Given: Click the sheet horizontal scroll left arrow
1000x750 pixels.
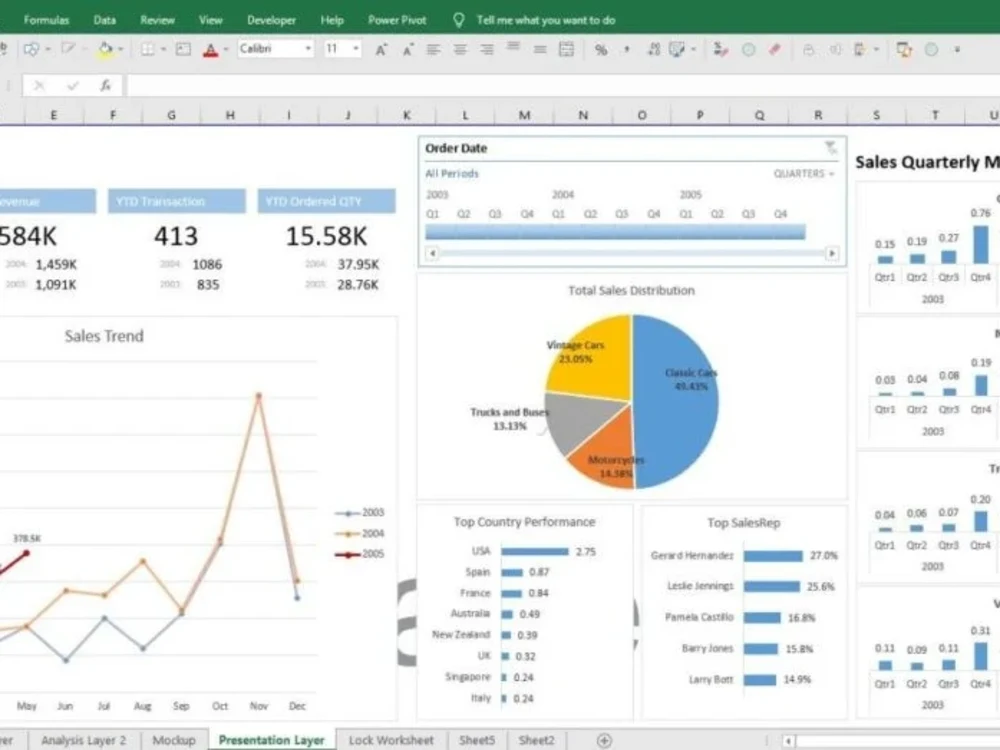Looking at the screenshot, I should pos(788,741).
